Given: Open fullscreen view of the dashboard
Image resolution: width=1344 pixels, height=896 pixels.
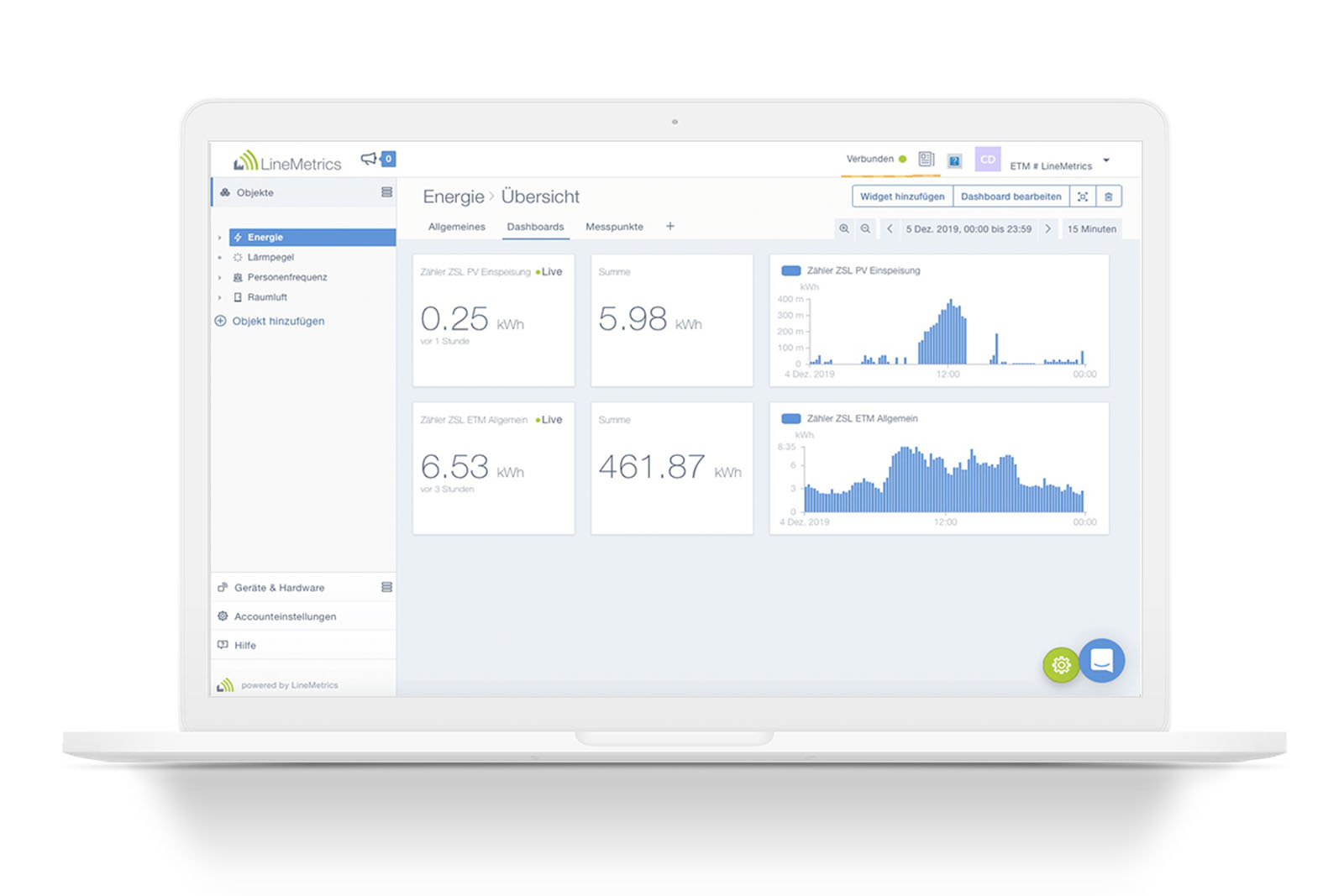Looking at the screenshot, I should [x=1082, y=196].
